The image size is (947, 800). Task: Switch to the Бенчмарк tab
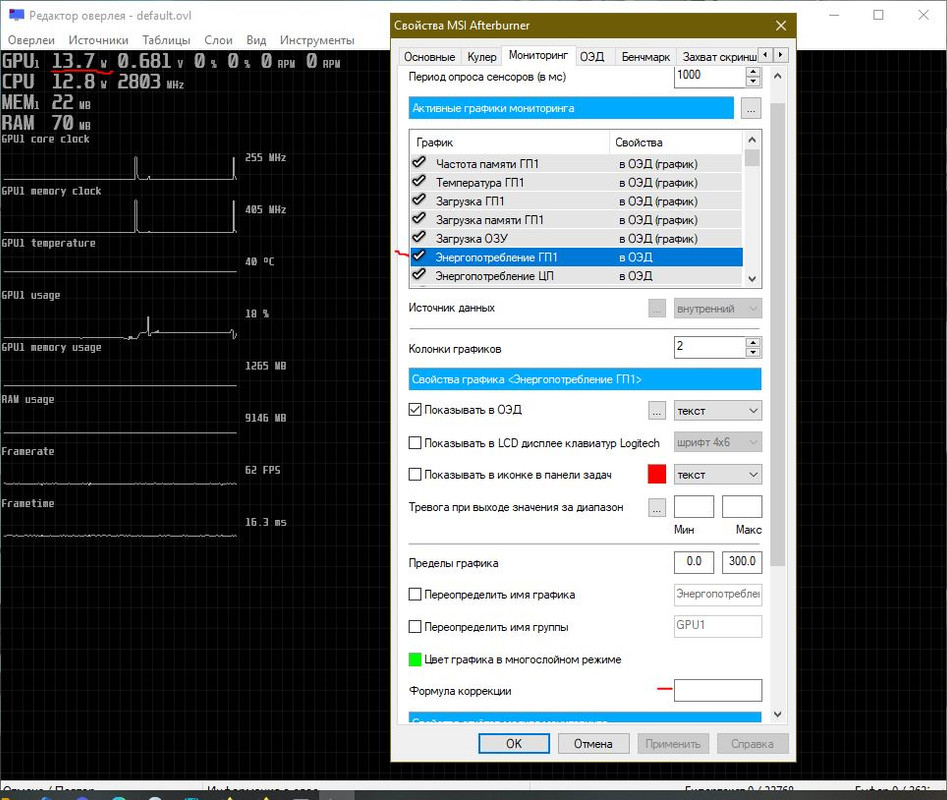[646, 57]
